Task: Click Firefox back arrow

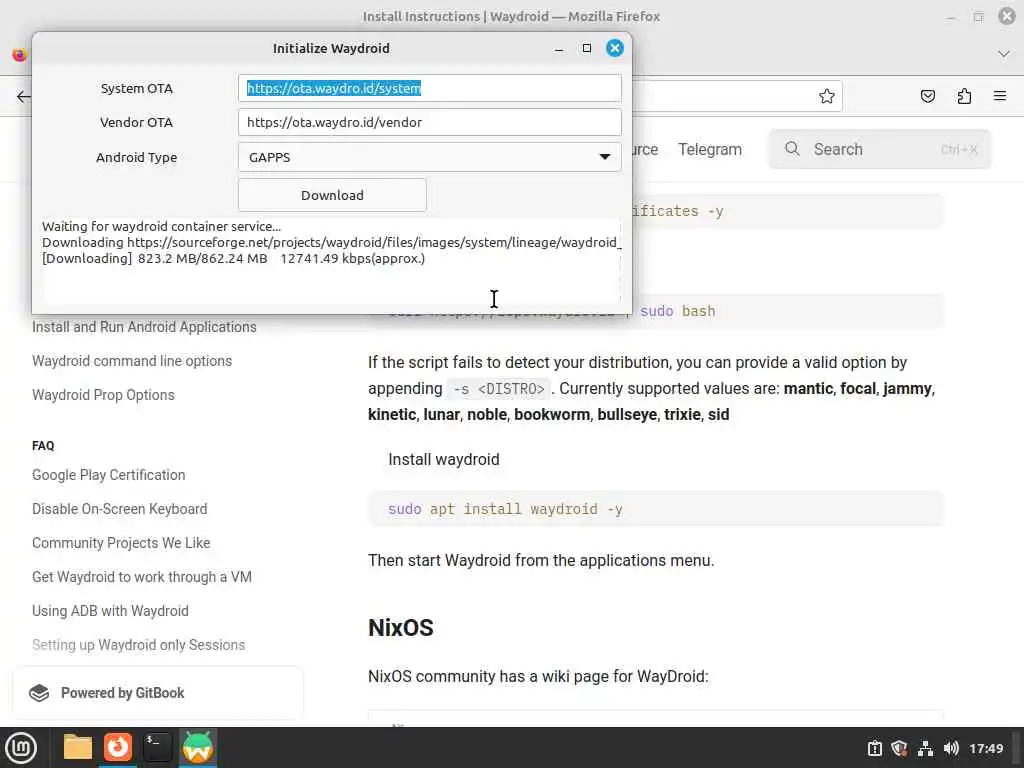Action: point(24,97)
